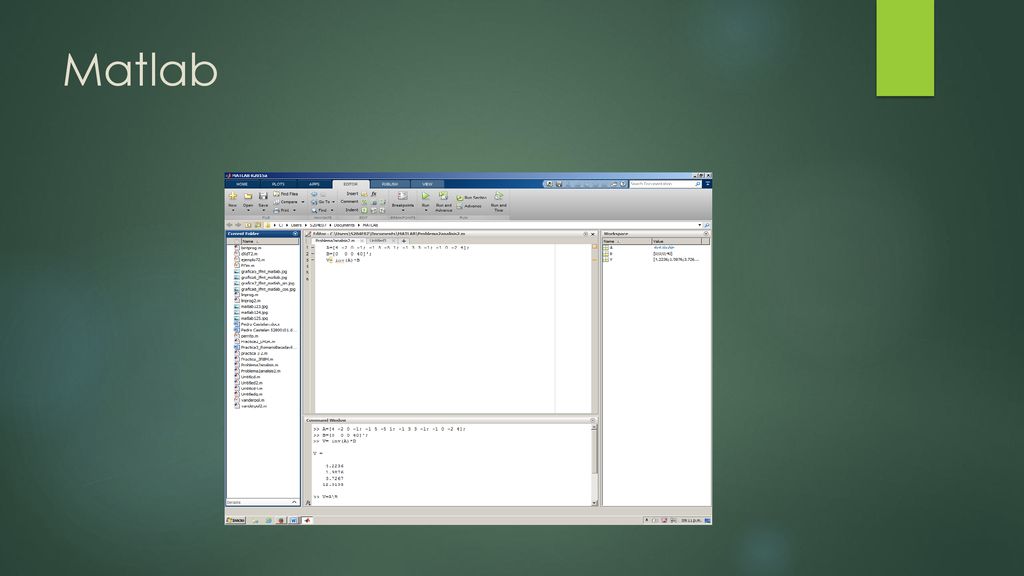Viewport: 1024px width, 576px height.
Task: Sort Workspace by Value column
Action: pos(676,241)
